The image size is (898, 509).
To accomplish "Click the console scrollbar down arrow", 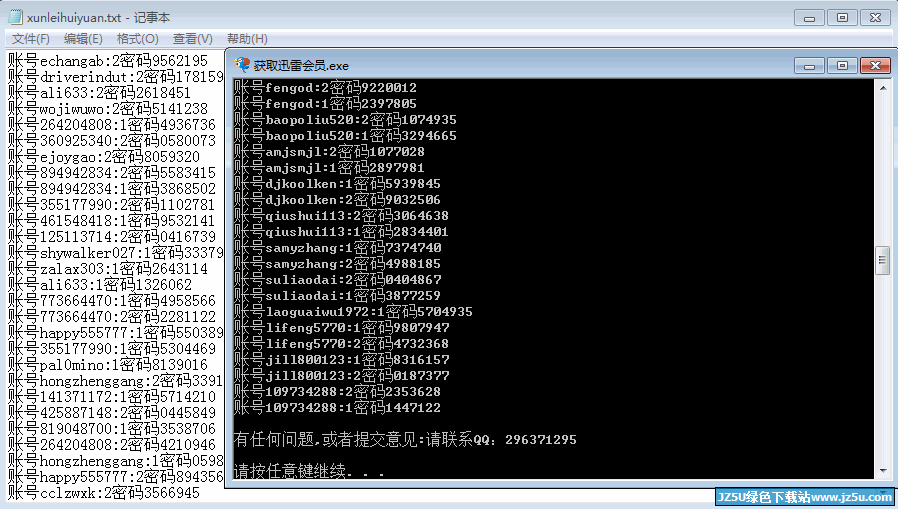I will pos(883,471).
